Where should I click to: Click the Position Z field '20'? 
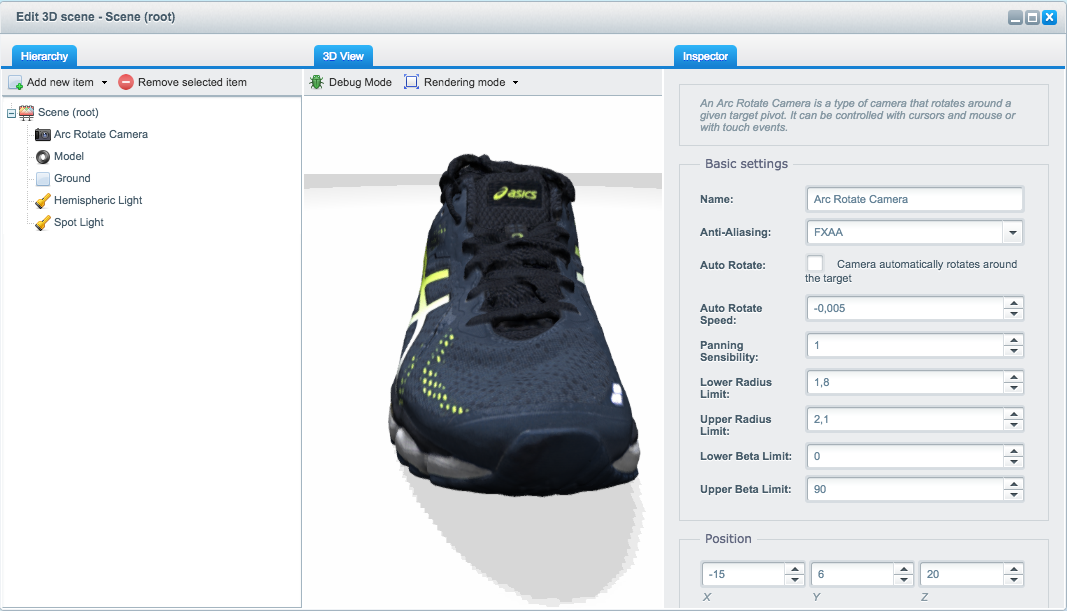coord(962,574)
